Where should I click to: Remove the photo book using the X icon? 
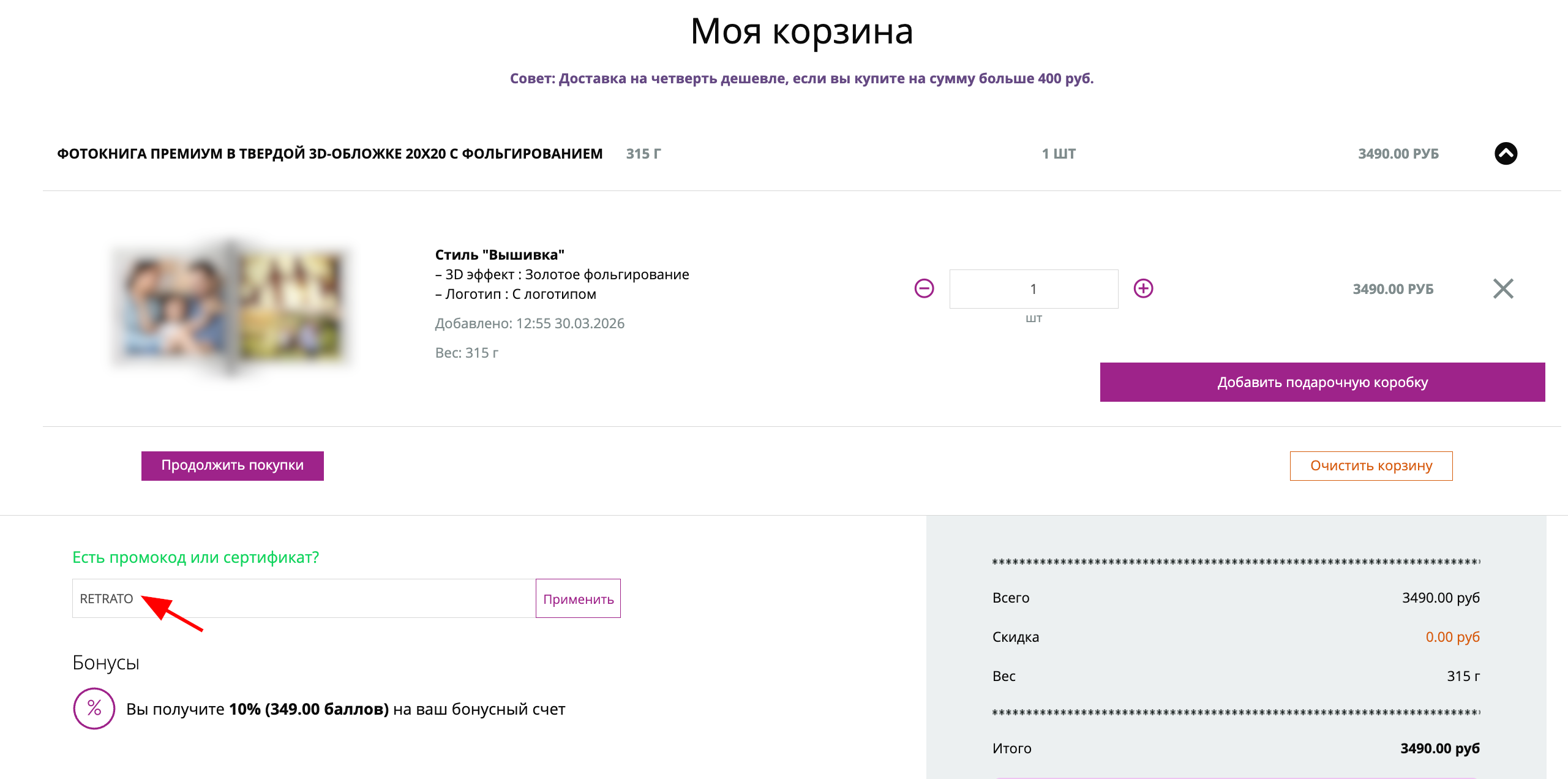pyautogui.click(x=1503, y=288)
